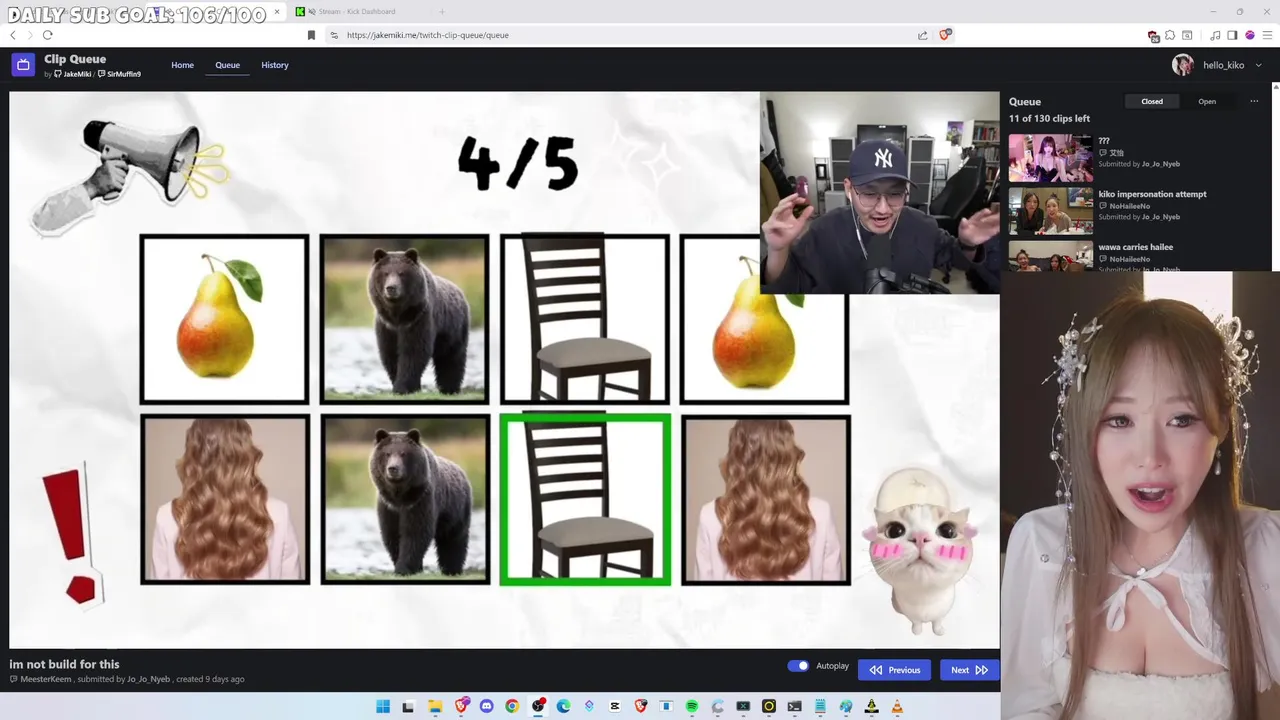Open a new browser tab with plus
This screenshot has width=1280, height=720.
[441, 11]
